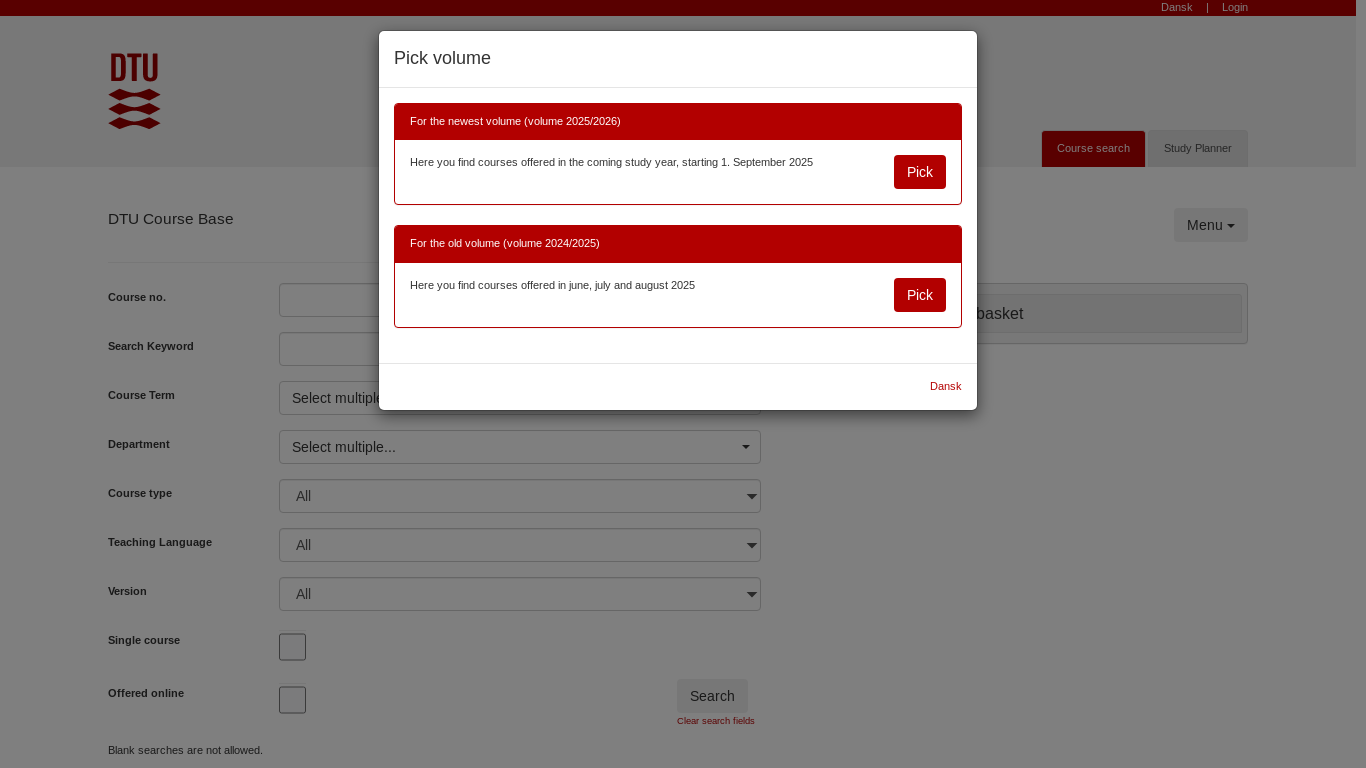Click the DTU logo
Viewport: 1366px width, 768px height.
point(134,91)
